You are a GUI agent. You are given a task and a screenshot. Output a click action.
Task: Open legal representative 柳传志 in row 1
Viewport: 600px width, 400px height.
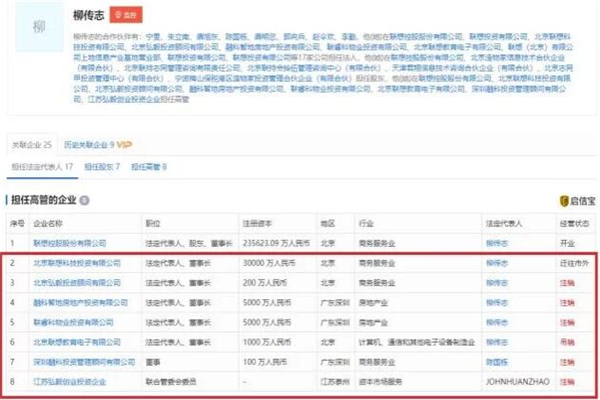(x=497, y=243)
